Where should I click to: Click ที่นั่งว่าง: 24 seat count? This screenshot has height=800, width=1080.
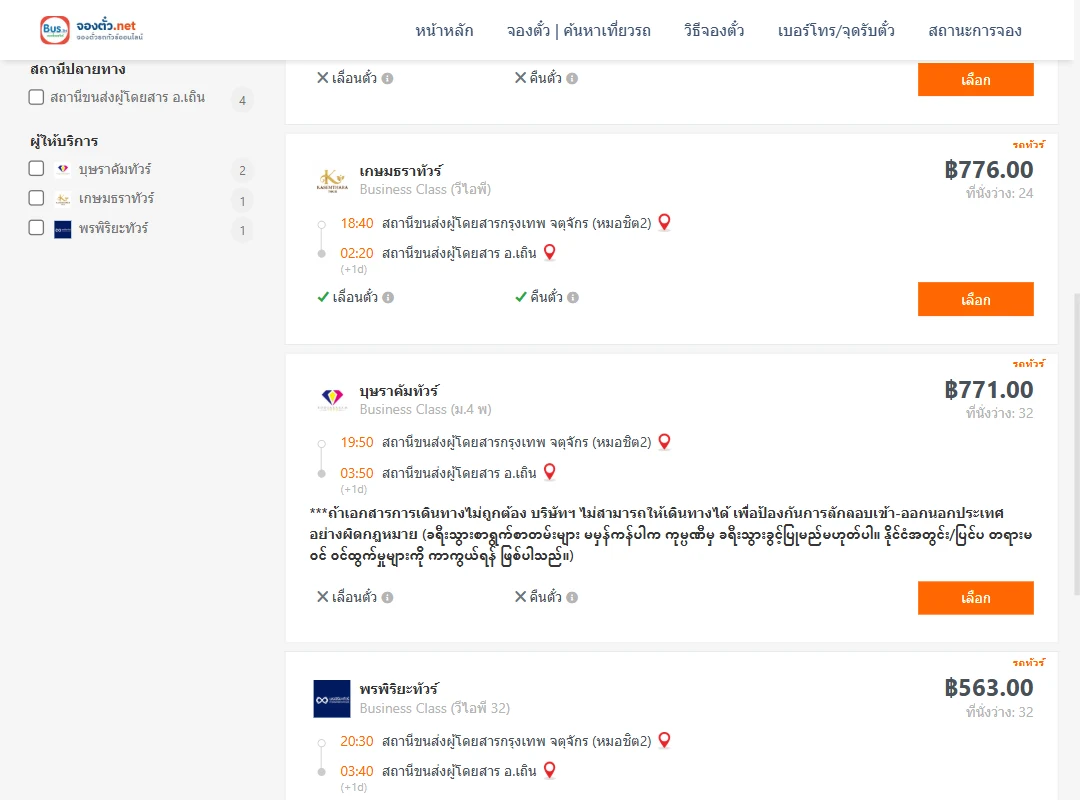pyautogui.click(x=999, y=194)
